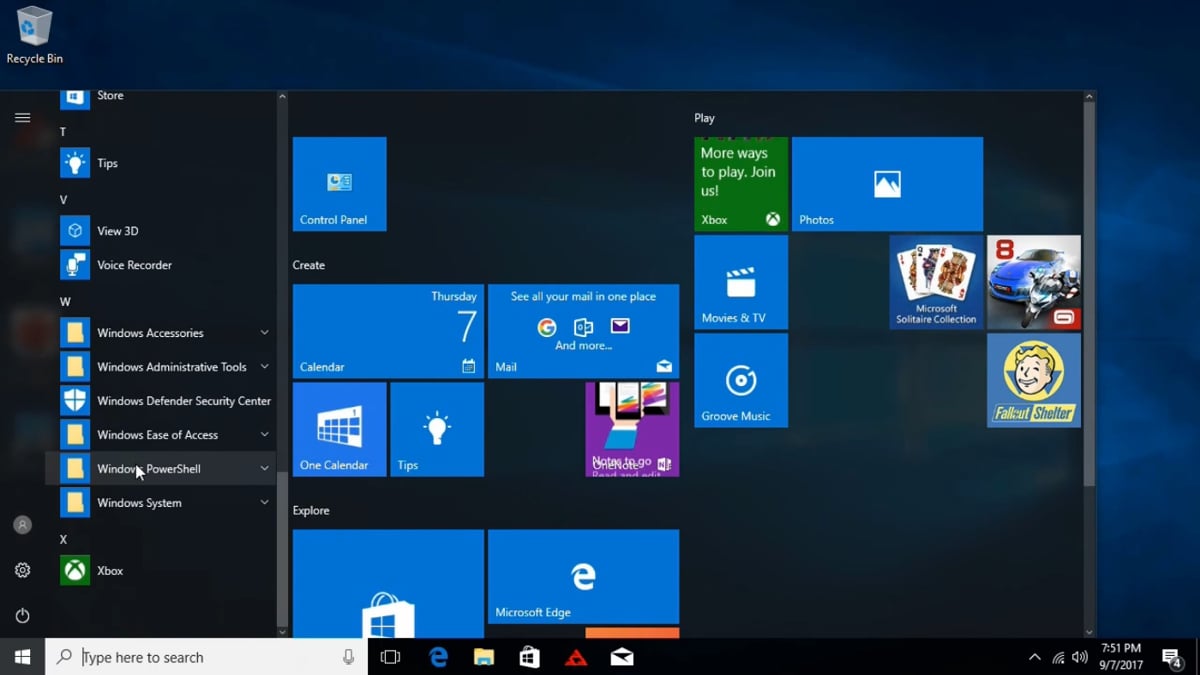This screenshot has height=675, width=1200.
Task: Open Task View on the taskbar
Action: [x=390, y=657]
